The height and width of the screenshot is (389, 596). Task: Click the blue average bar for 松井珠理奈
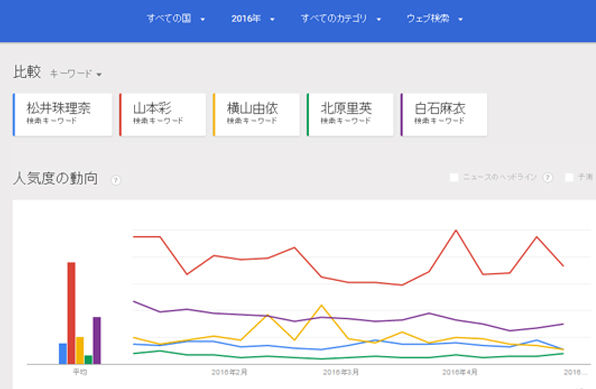click(63, 354)
